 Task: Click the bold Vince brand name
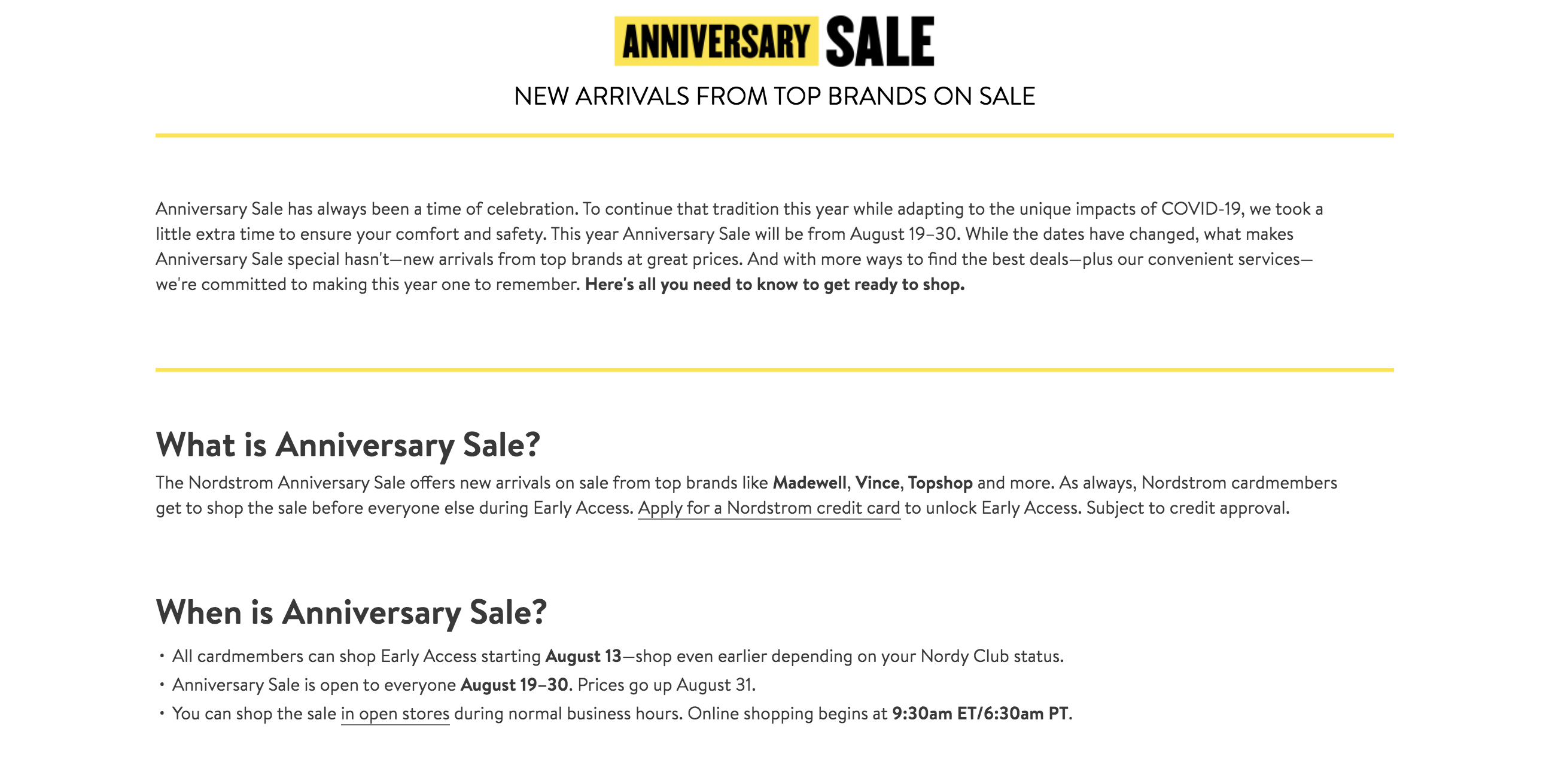(878, 483)
